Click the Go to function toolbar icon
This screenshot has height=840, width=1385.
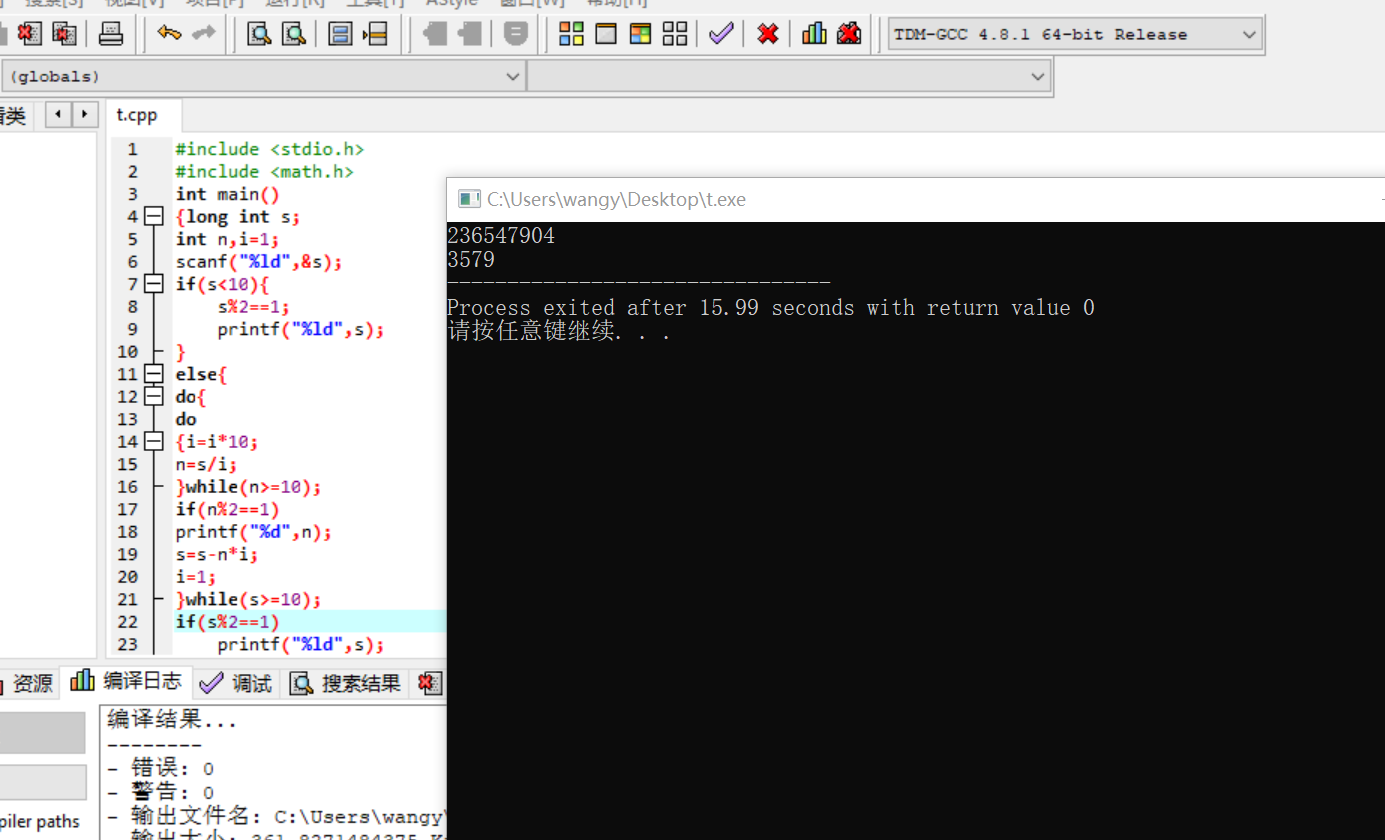click(341, 34)
